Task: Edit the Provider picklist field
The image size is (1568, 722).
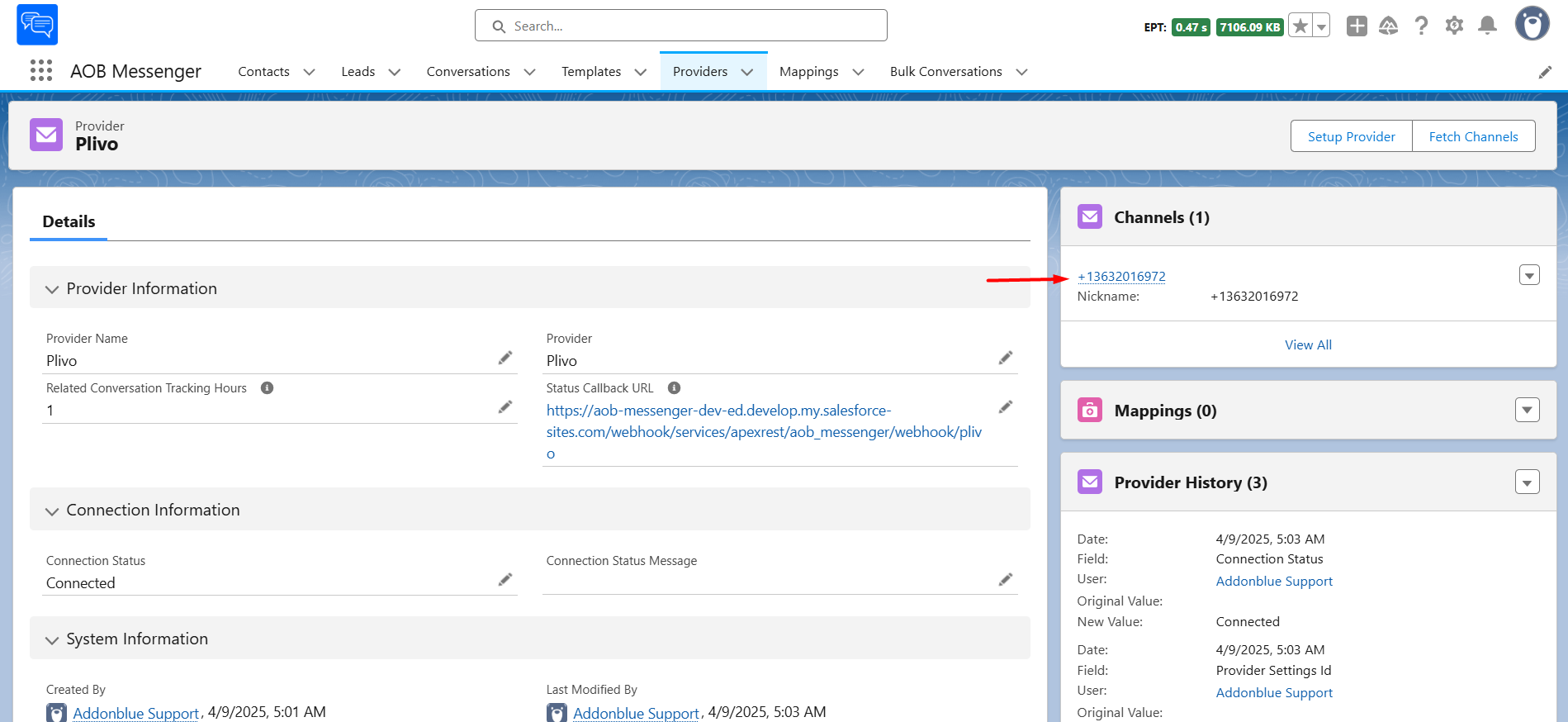Action: pos(1006,358)
